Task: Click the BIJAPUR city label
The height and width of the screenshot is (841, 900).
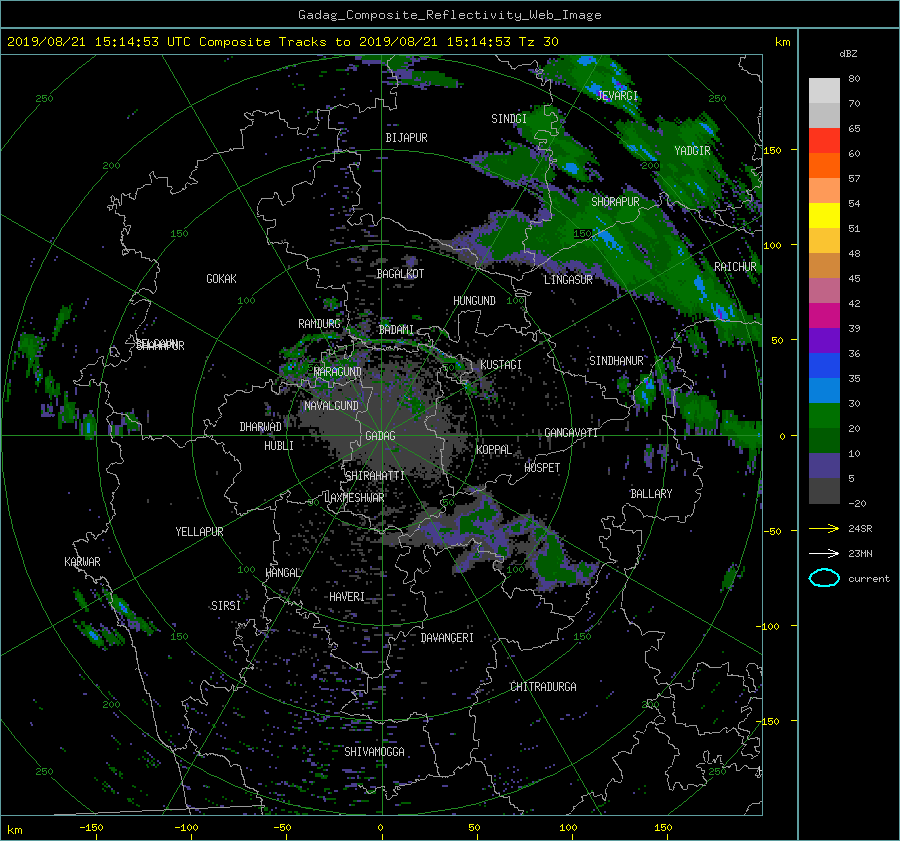Action: coord(406,138)
